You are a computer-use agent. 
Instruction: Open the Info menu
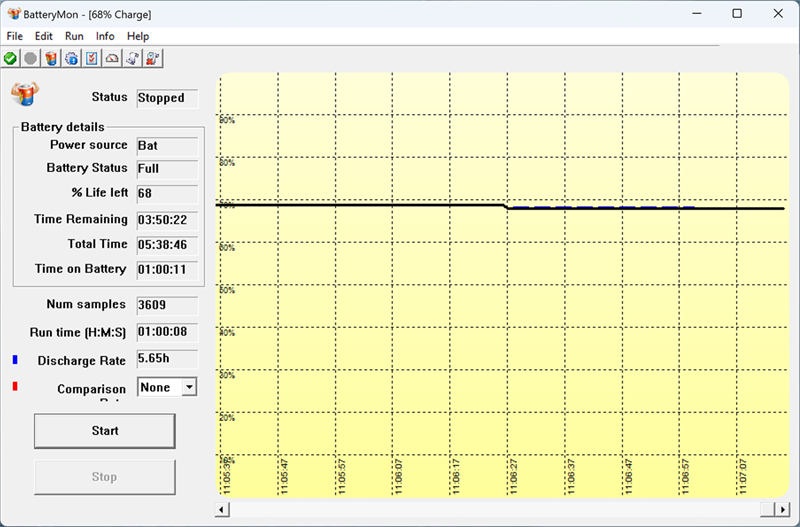pos(105,36)
